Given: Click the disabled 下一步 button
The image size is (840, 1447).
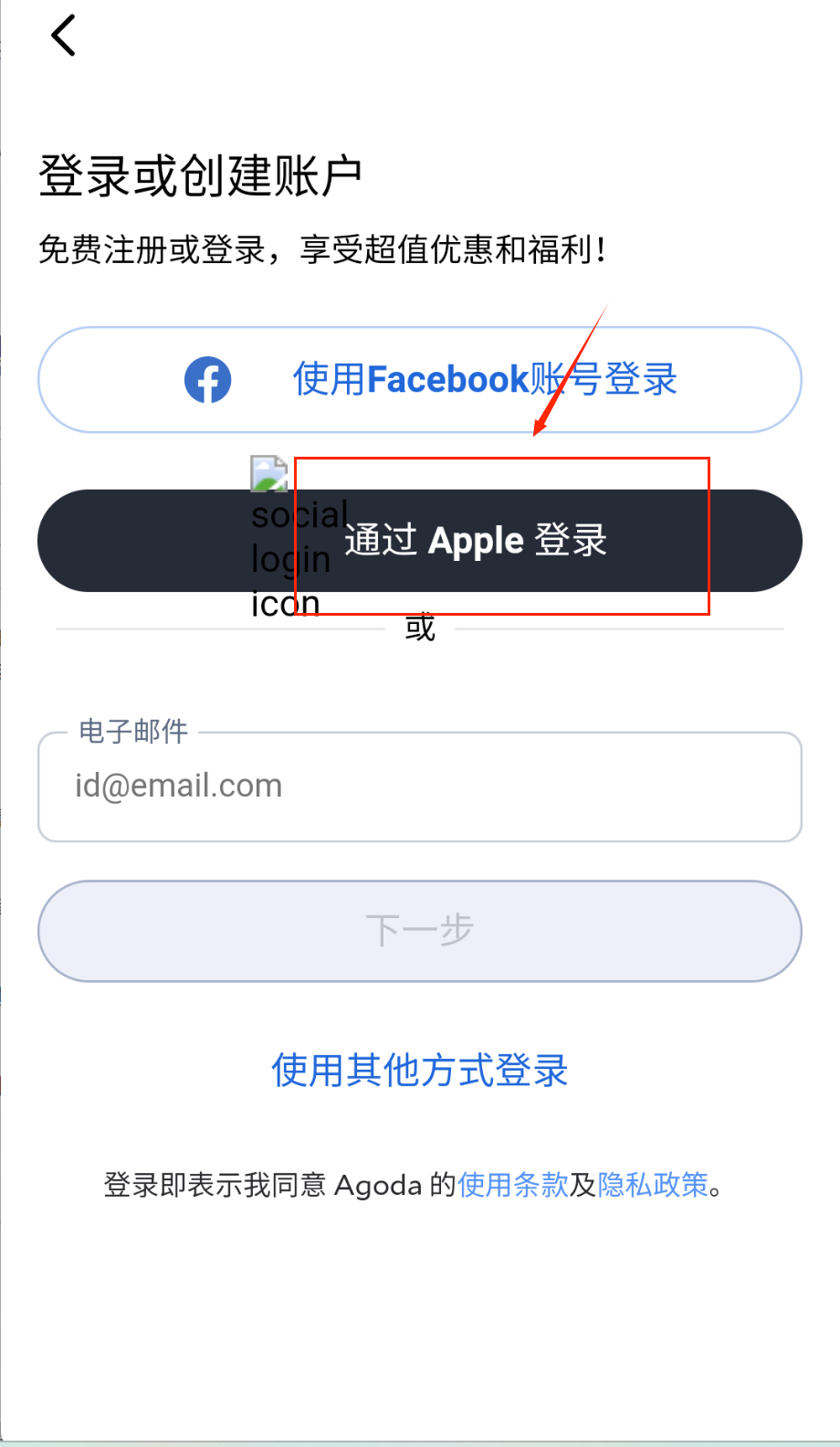Looking at the screenshot, I should tap(420, 931).
